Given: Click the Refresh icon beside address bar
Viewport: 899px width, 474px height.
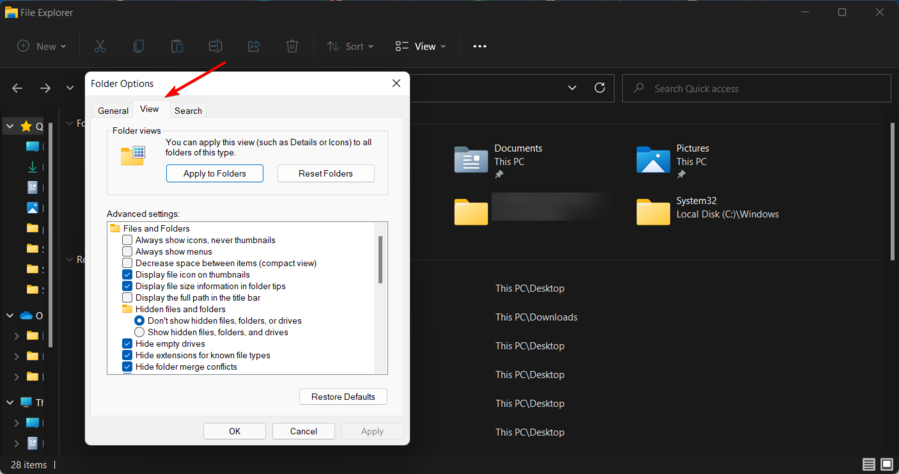Looking at the screenshot, I should click(x=599, y=88).
